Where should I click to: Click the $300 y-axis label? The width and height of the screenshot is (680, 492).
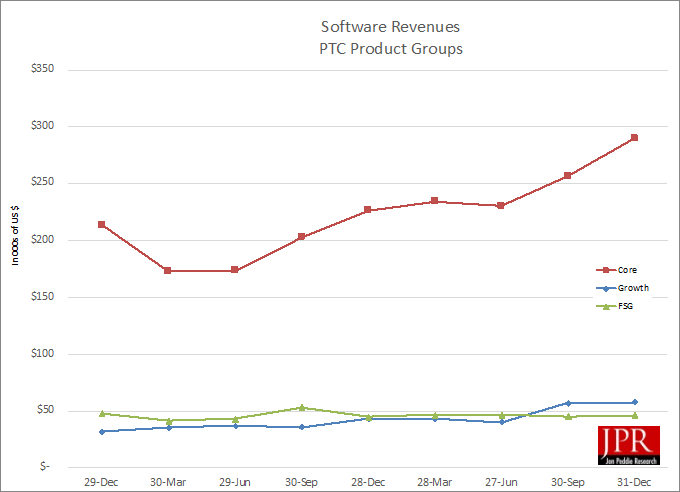pos(42,126)
